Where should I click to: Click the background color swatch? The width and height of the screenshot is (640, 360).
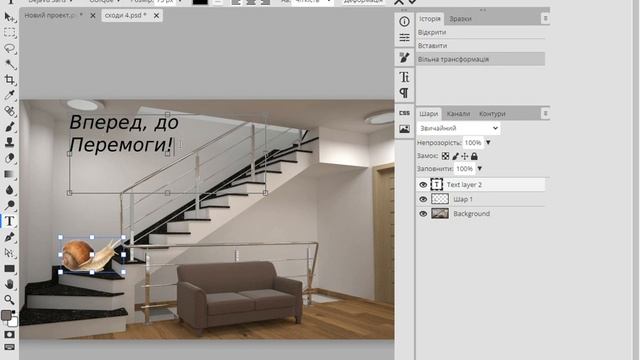(x=13, y=322)
